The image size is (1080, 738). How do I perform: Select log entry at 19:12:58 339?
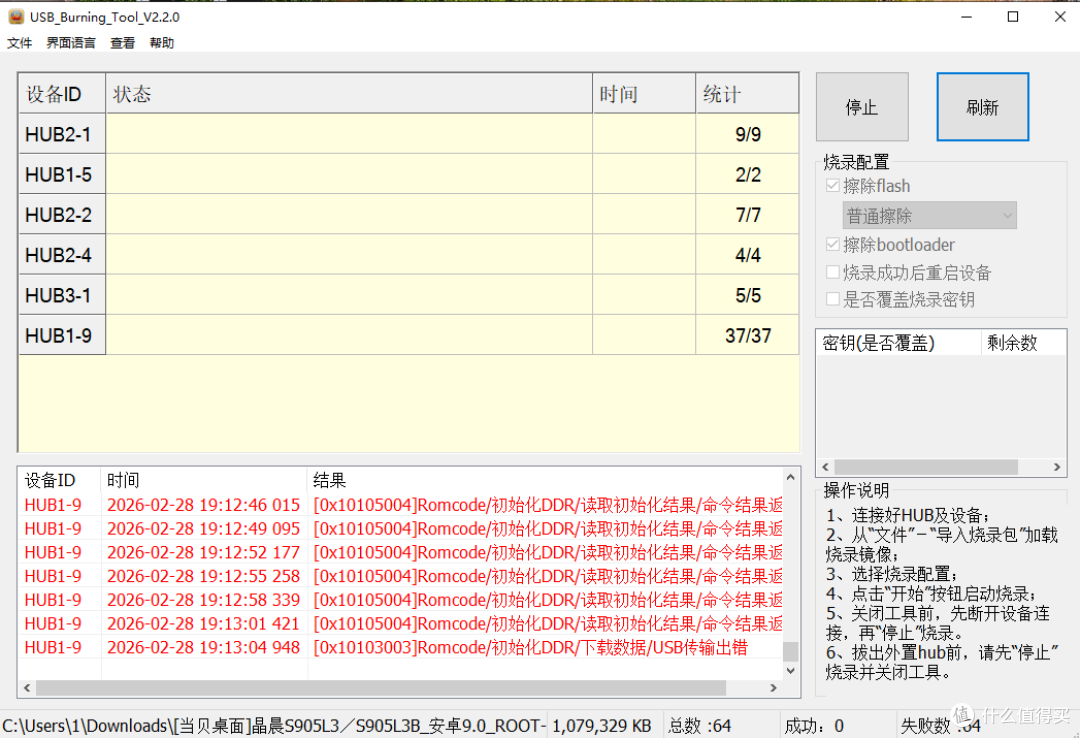(401, 599)
